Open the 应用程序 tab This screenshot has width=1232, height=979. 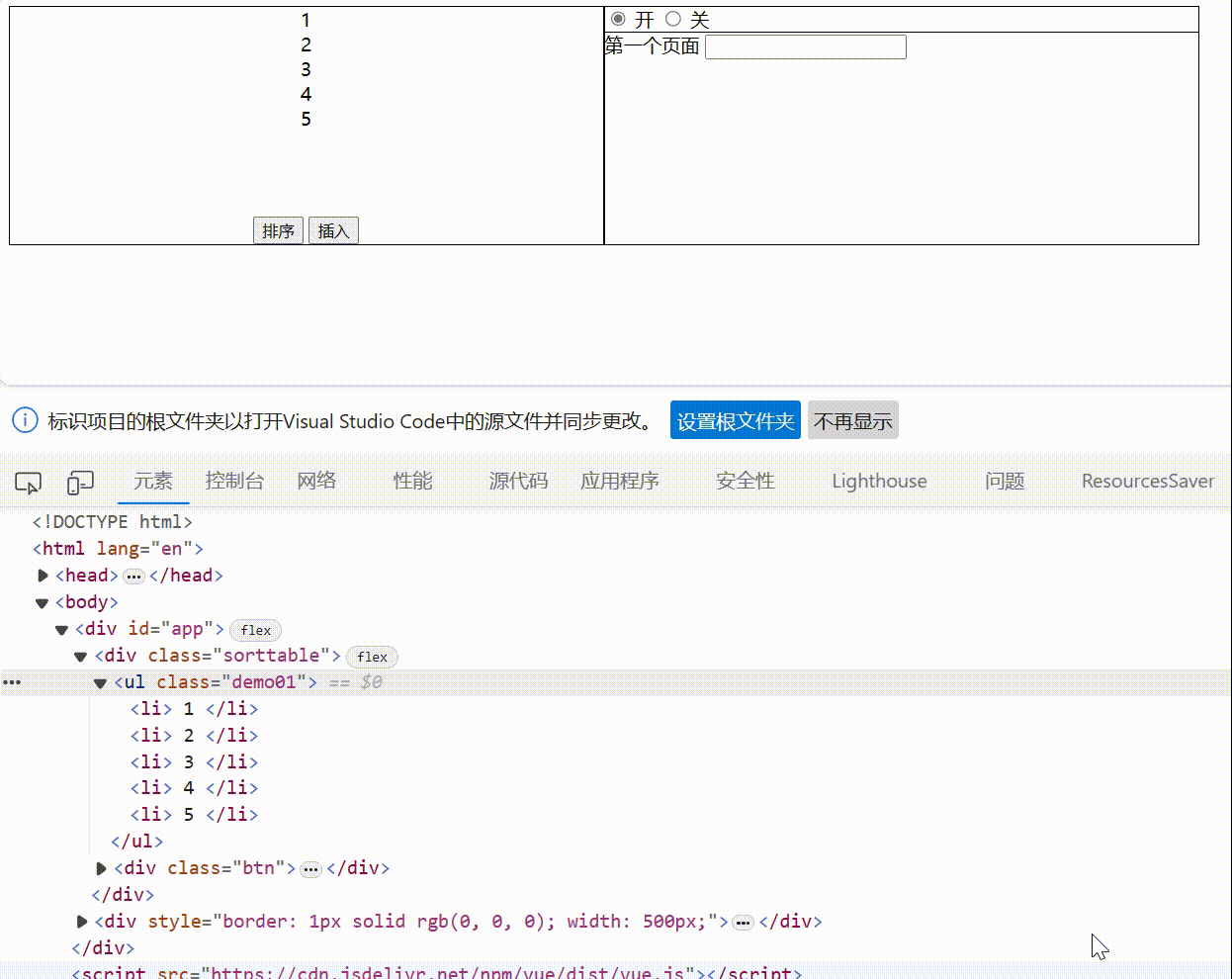pyautogui.click(x=620, y=481)
